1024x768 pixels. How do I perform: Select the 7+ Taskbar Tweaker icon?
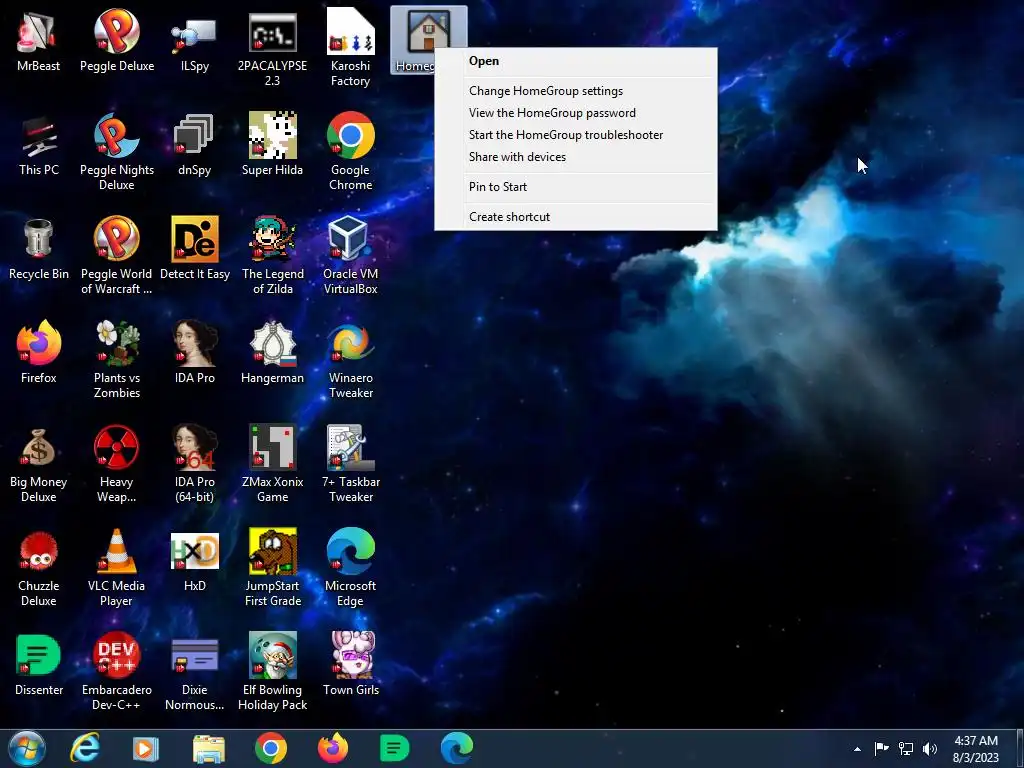[x=351, y=464]
